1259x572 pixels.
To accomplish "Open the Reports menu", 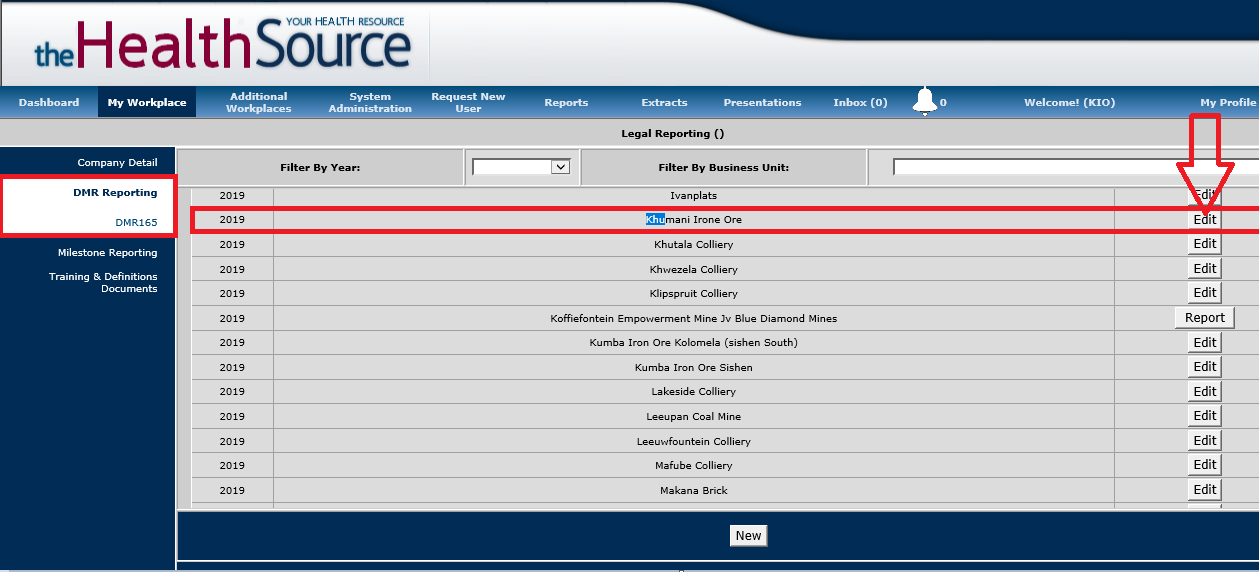I will (566, 102).
